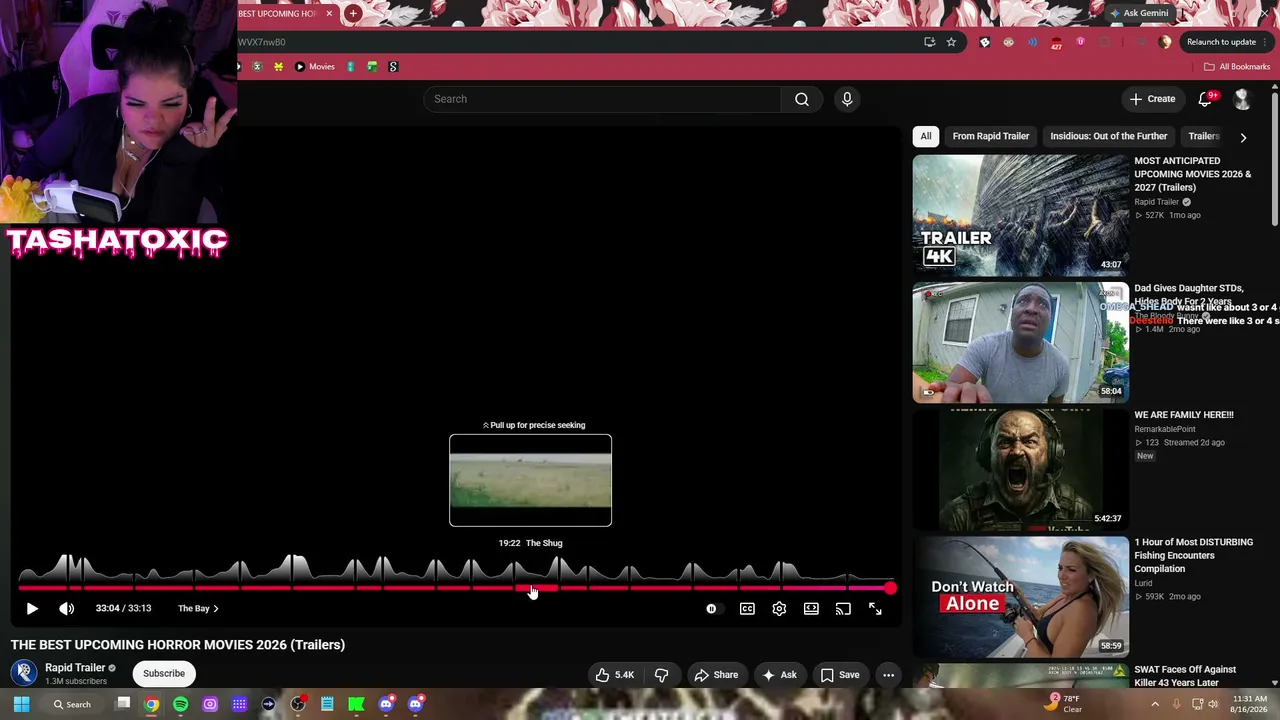Click the YouTube search field
The height and width of the screenshot is (720, 1280).
click(x=602, y=99)
